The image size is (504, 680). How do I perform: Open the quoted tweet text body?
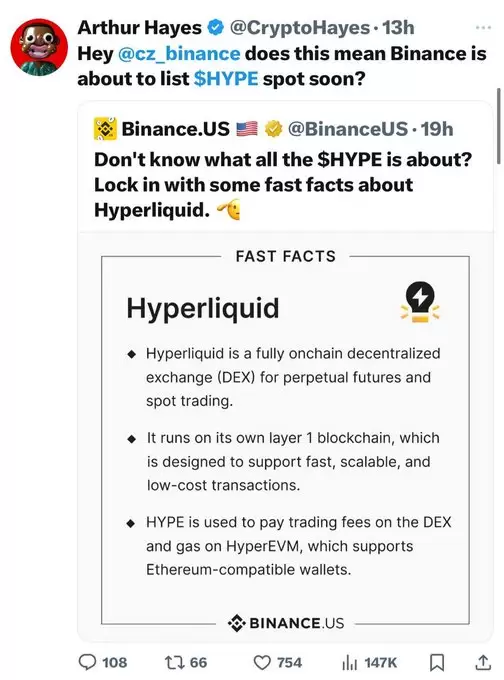283,185
